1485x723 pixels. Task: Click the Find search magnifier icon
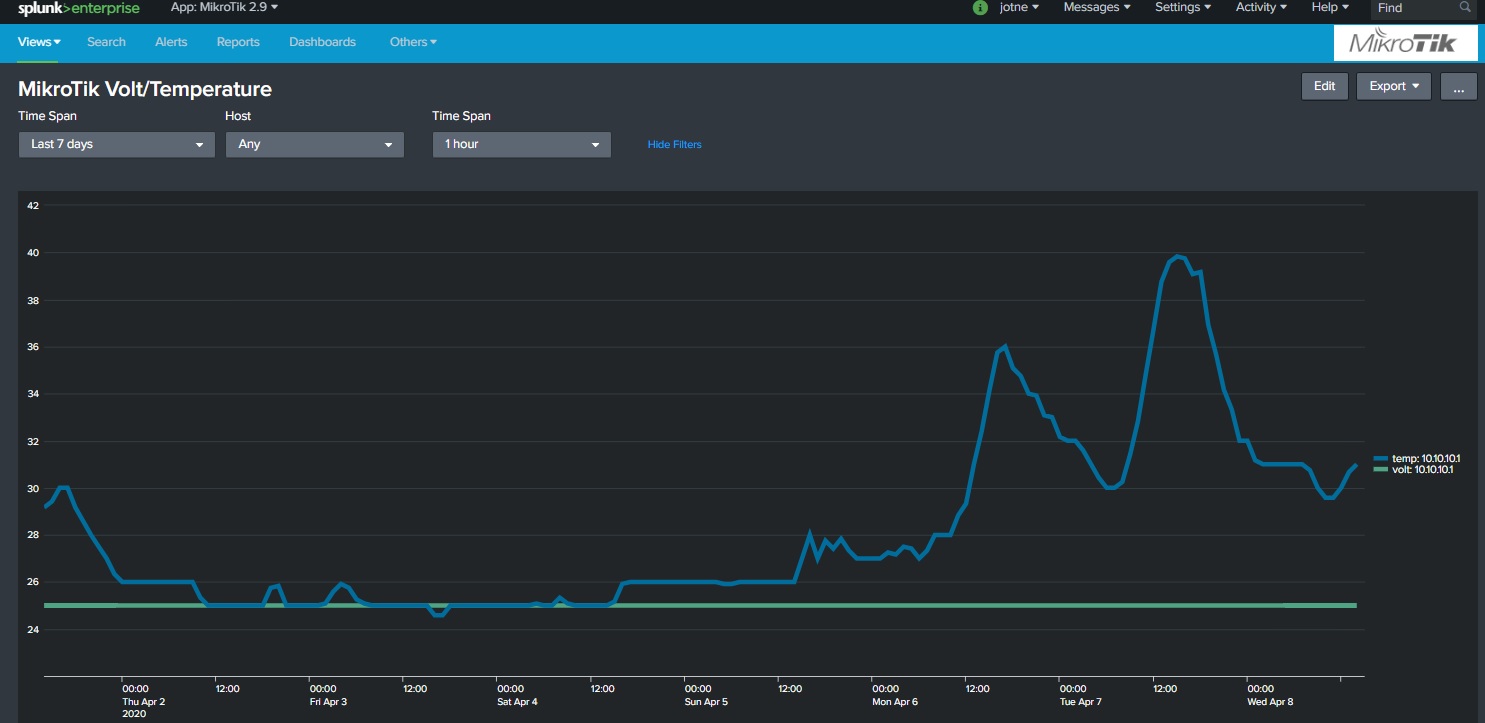click(1465, 7)
